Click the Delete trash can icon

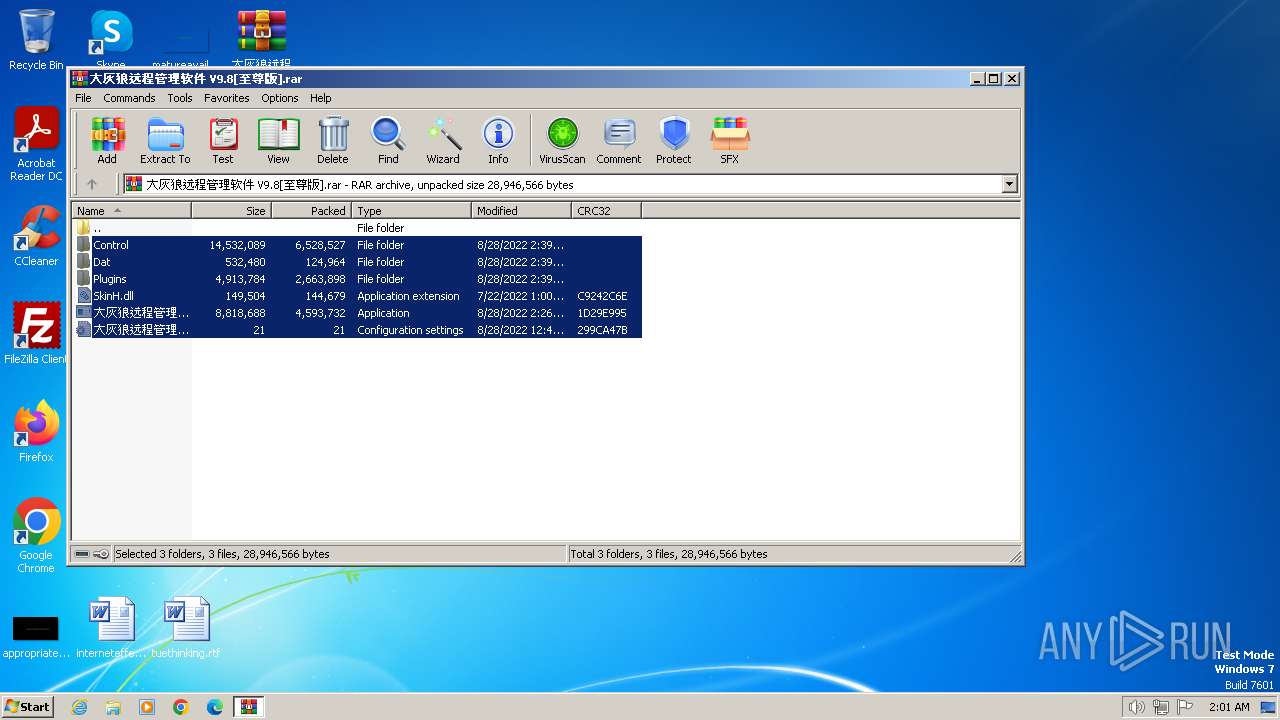[x=333, y=140]
